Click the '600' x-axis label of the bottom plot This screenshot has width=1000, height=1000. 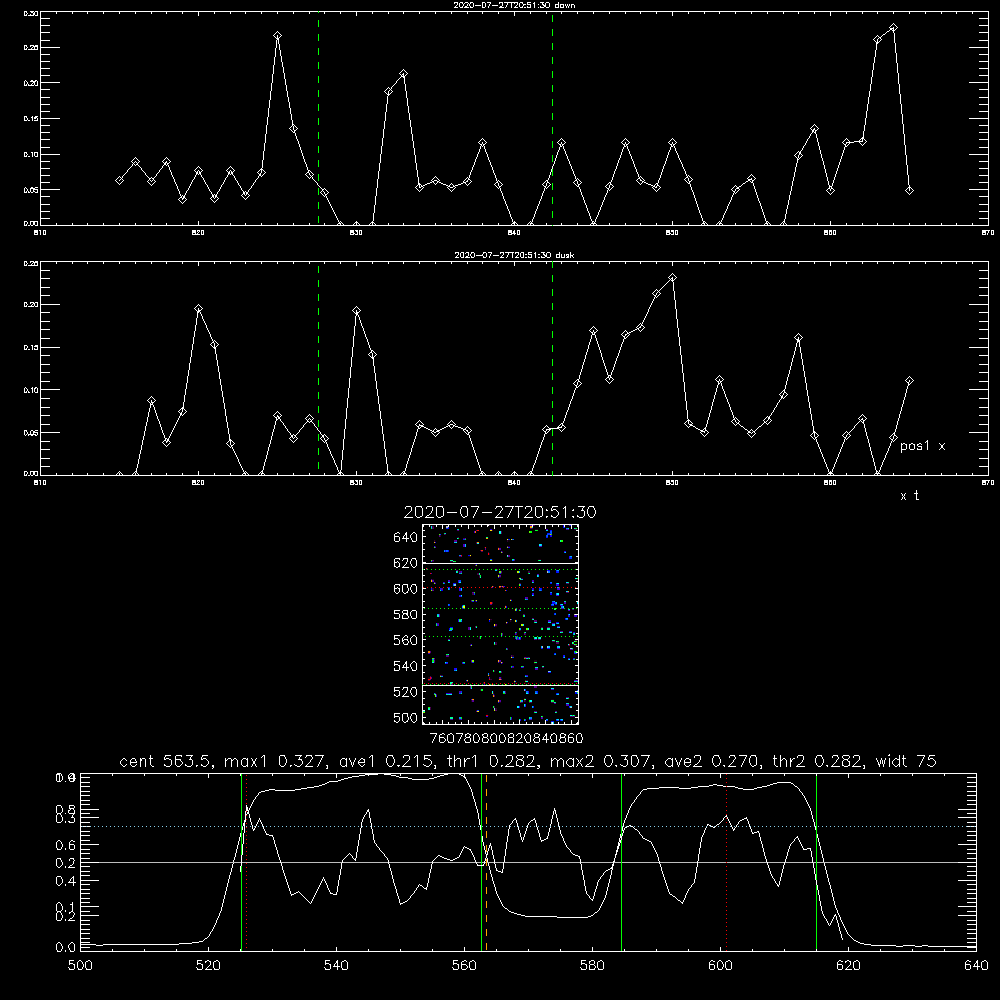[x=720, y=966]
